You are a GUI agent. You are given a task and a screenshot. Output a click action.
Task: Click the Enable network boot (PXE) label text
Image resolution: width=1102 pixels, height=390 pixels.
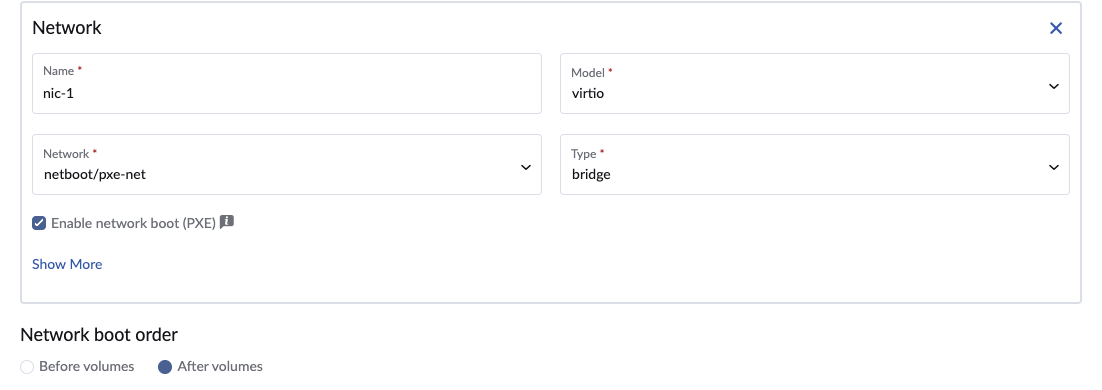pos(134,223)
